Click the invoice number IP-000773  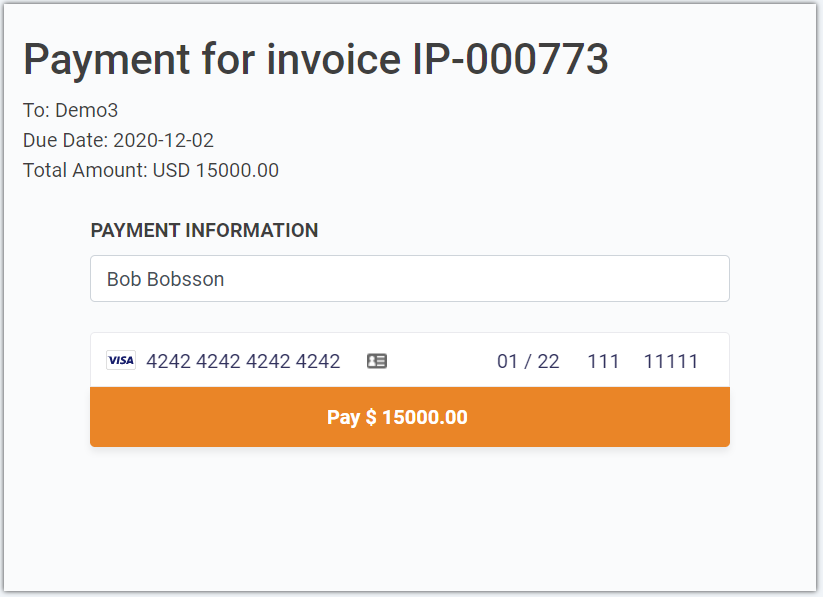511,59
